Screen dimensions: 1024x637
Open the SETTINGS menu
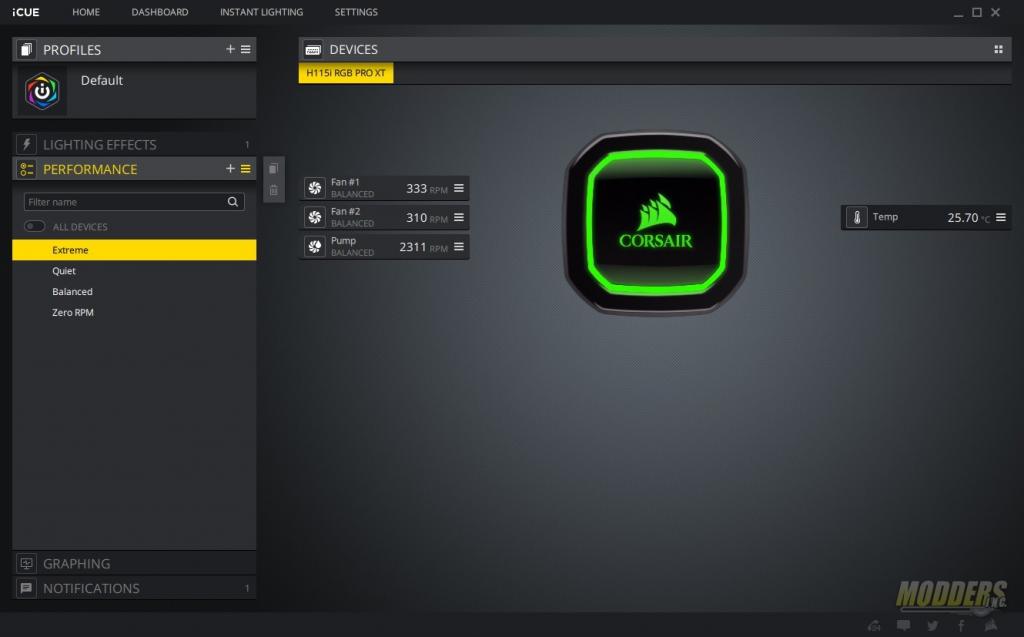[356, 12]
